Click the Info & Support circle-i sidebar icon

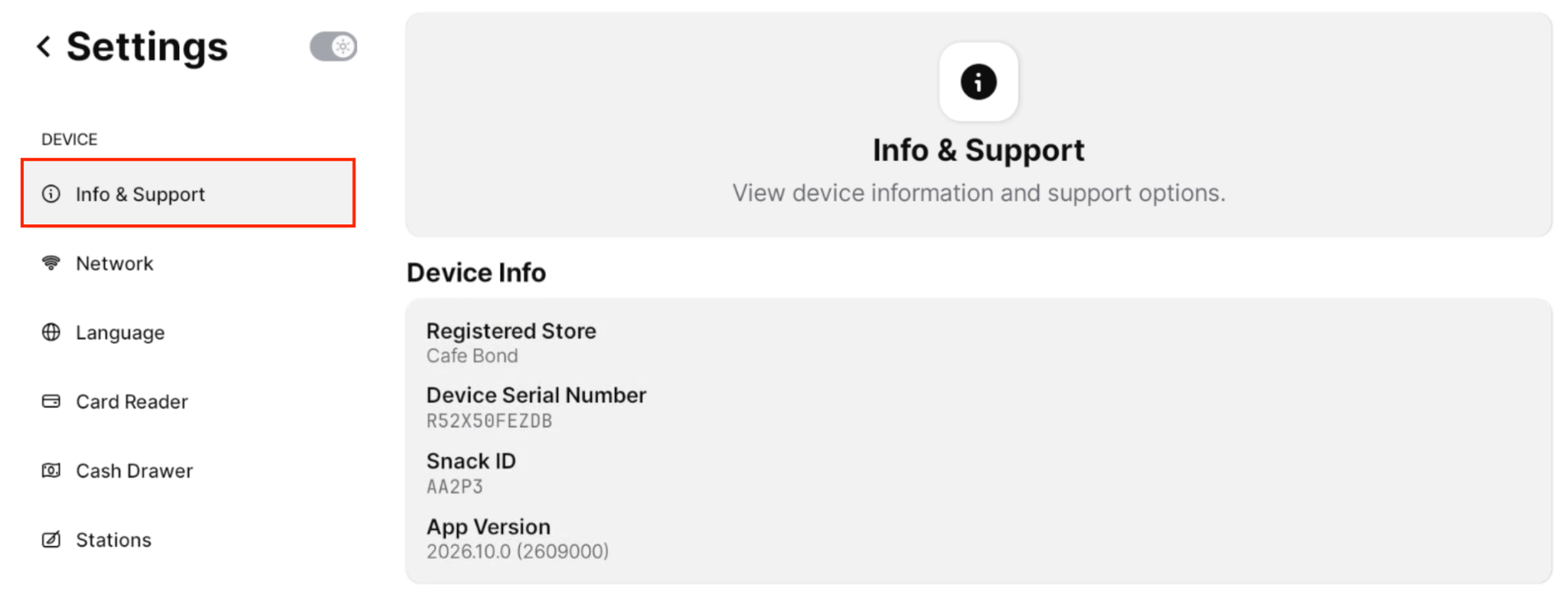tap(51, 194)
